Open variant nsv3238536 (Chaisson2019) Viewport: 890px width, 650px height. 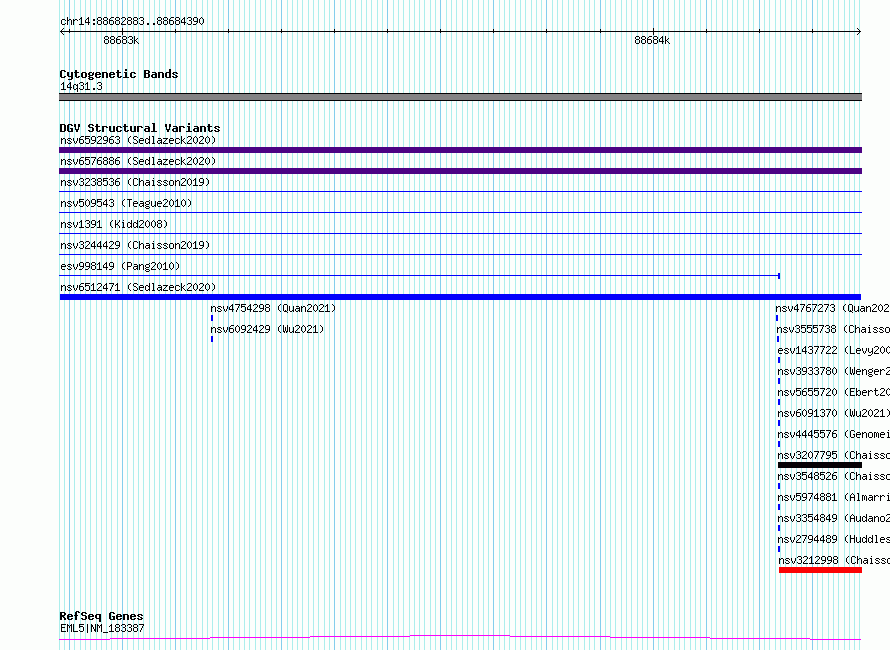(x=135, y=182)
